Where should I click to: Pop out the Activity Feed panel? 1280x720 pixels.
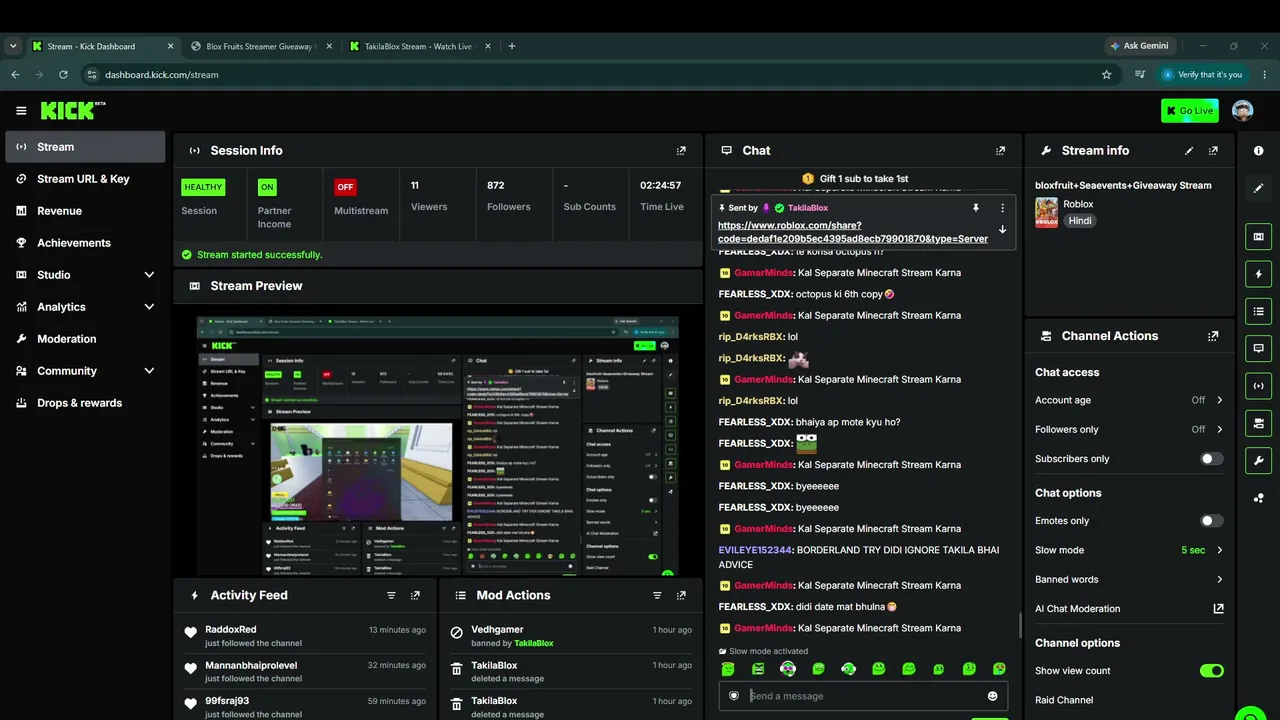pyautogui.click(x=415, y=595)
